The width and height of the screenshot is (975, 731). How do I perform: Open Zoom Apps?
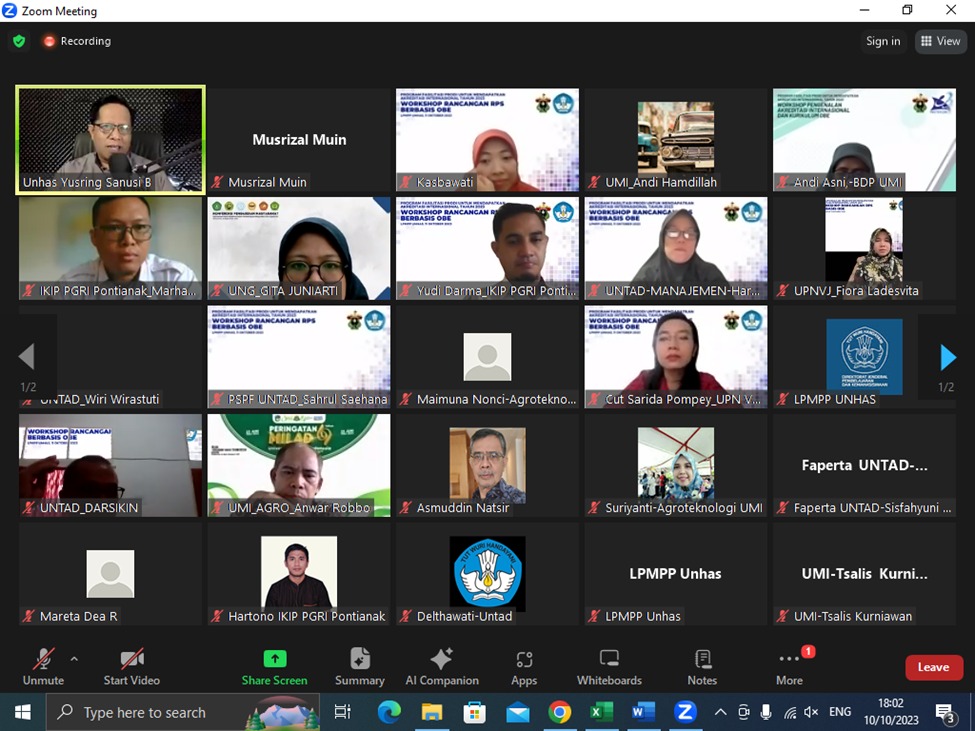[x=524, y=667]
